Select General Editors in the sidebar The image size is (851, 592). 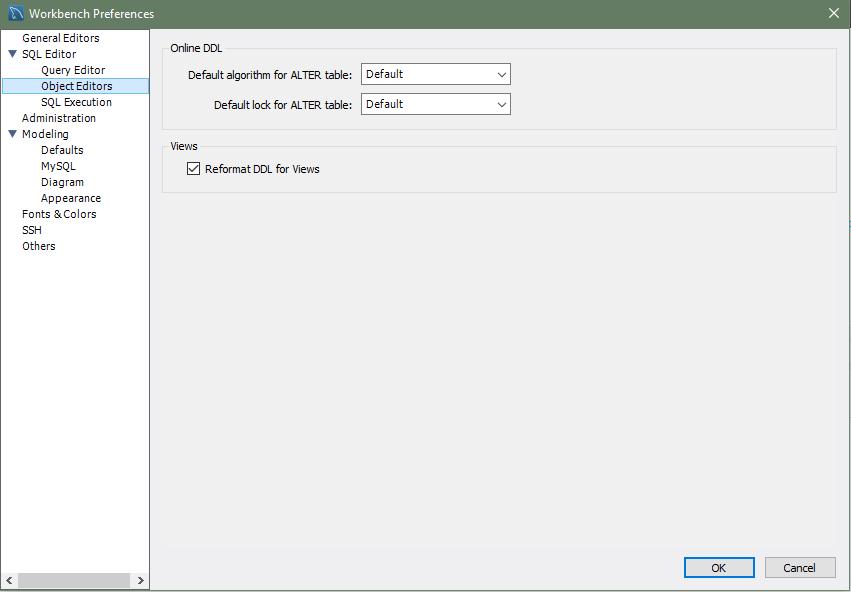(60, 38)
